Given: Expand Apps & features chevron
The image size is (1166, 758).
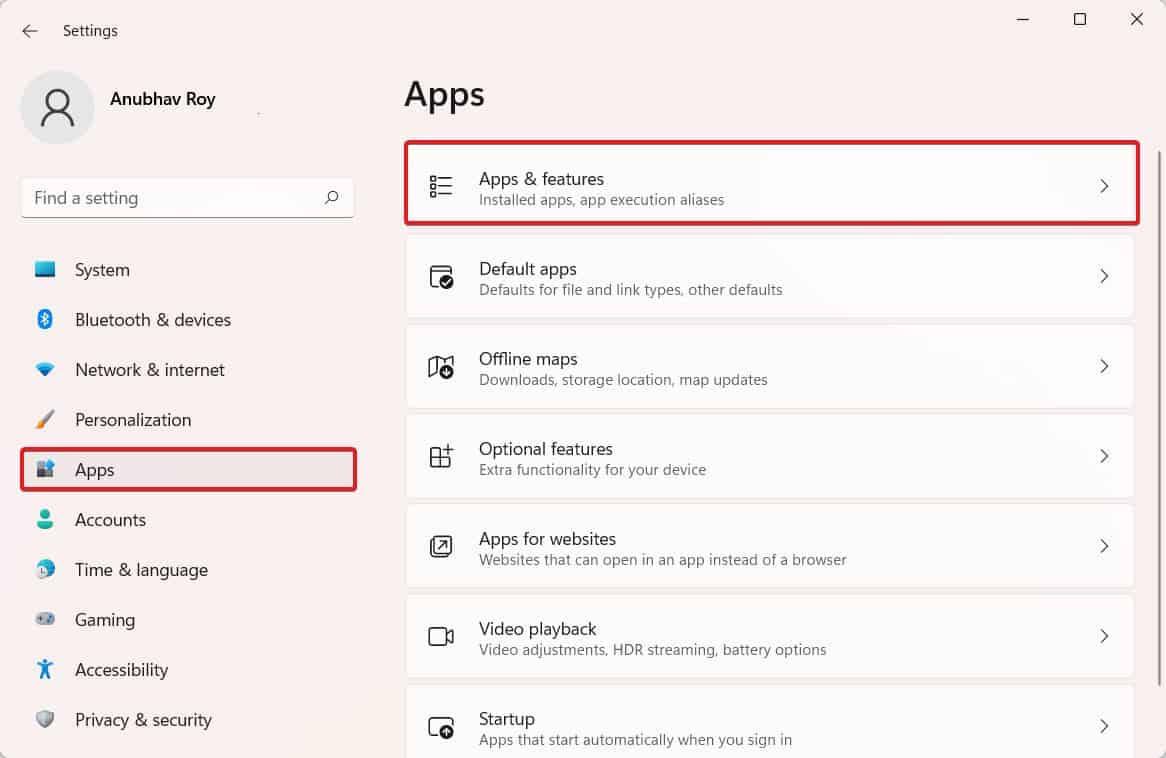Looking at the screenshot, I should [x=1104, y=186].
